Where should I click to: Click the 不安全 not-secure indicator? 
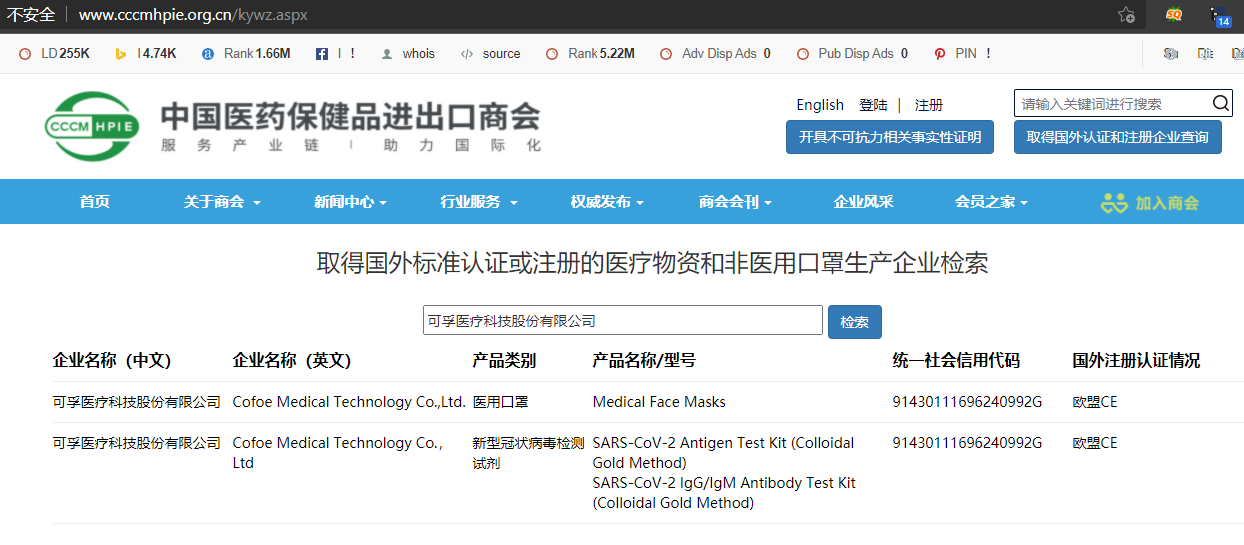point(31,15)
